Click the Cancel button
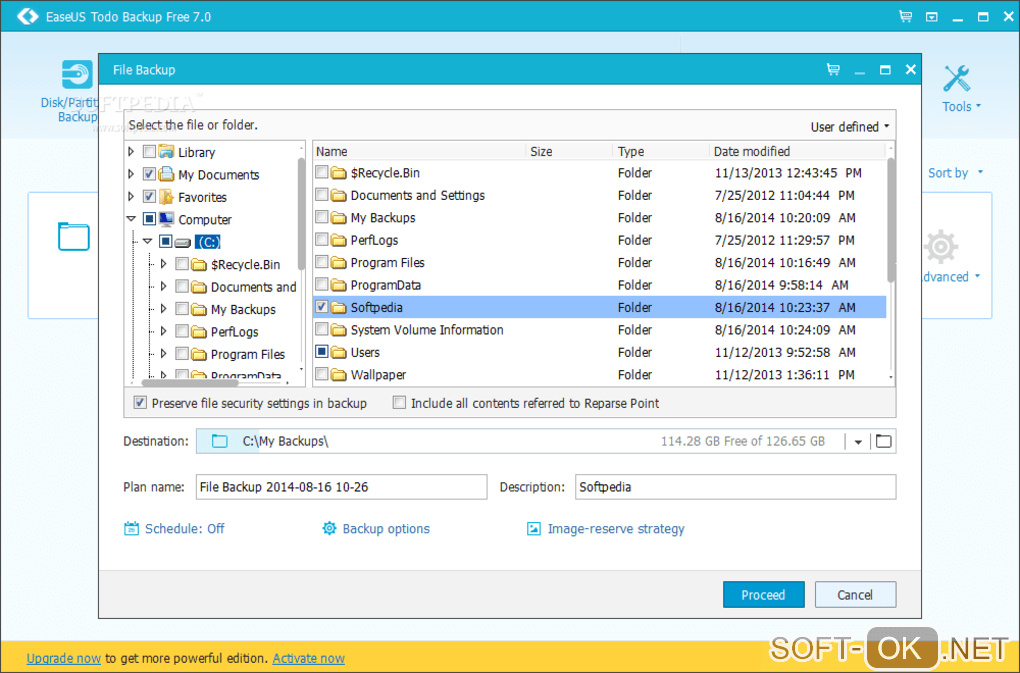The height and width of the screenshot is (673, 1020). (x=855, y=594)
